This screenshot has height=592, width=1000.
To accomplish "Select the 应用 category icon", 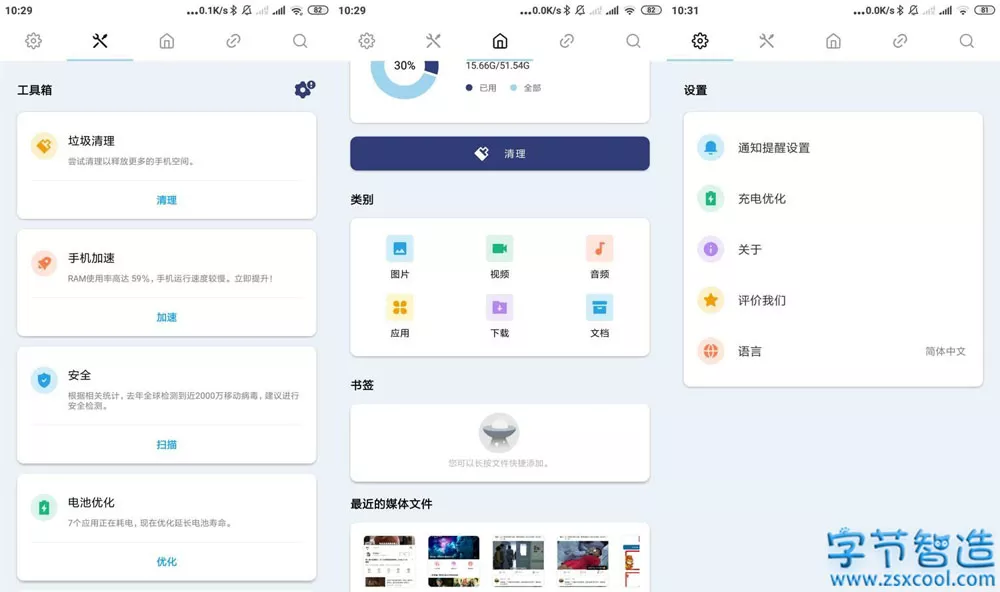I will coord(400,308).
